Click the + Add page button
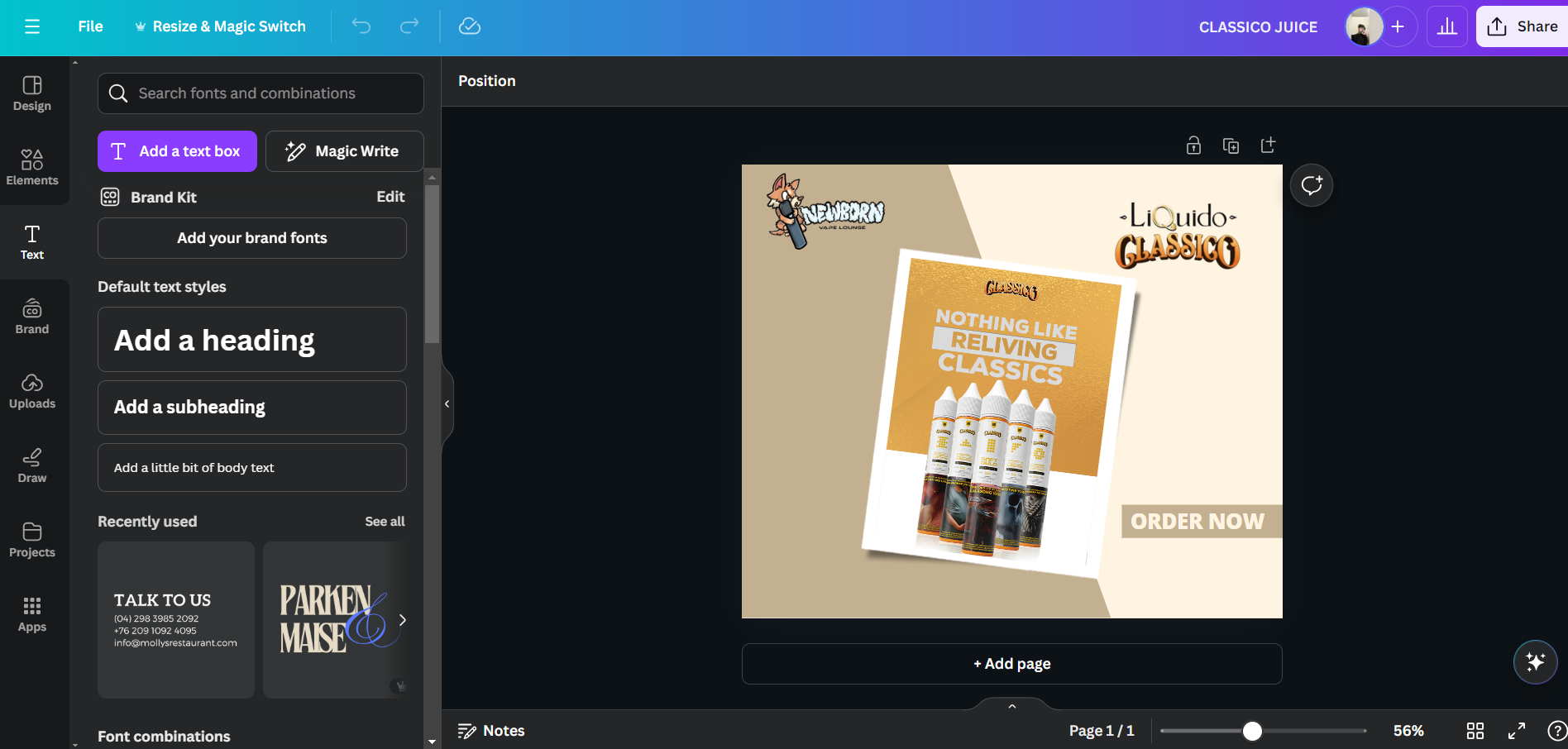The width and height of the screenshot is (1568, 749). 1012,664
